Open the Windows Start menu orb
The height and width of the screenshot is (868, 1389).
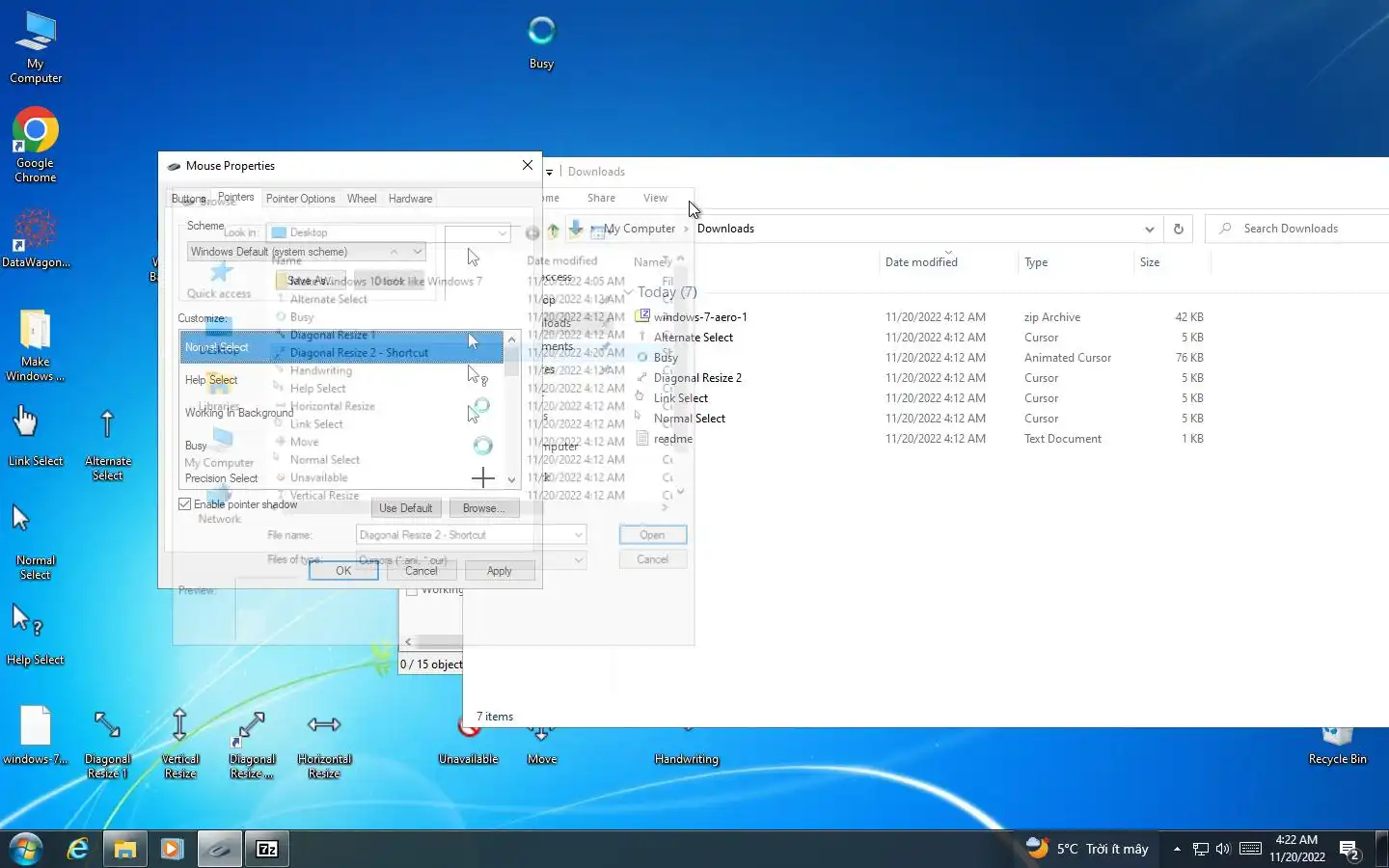(x=26, y=849)
